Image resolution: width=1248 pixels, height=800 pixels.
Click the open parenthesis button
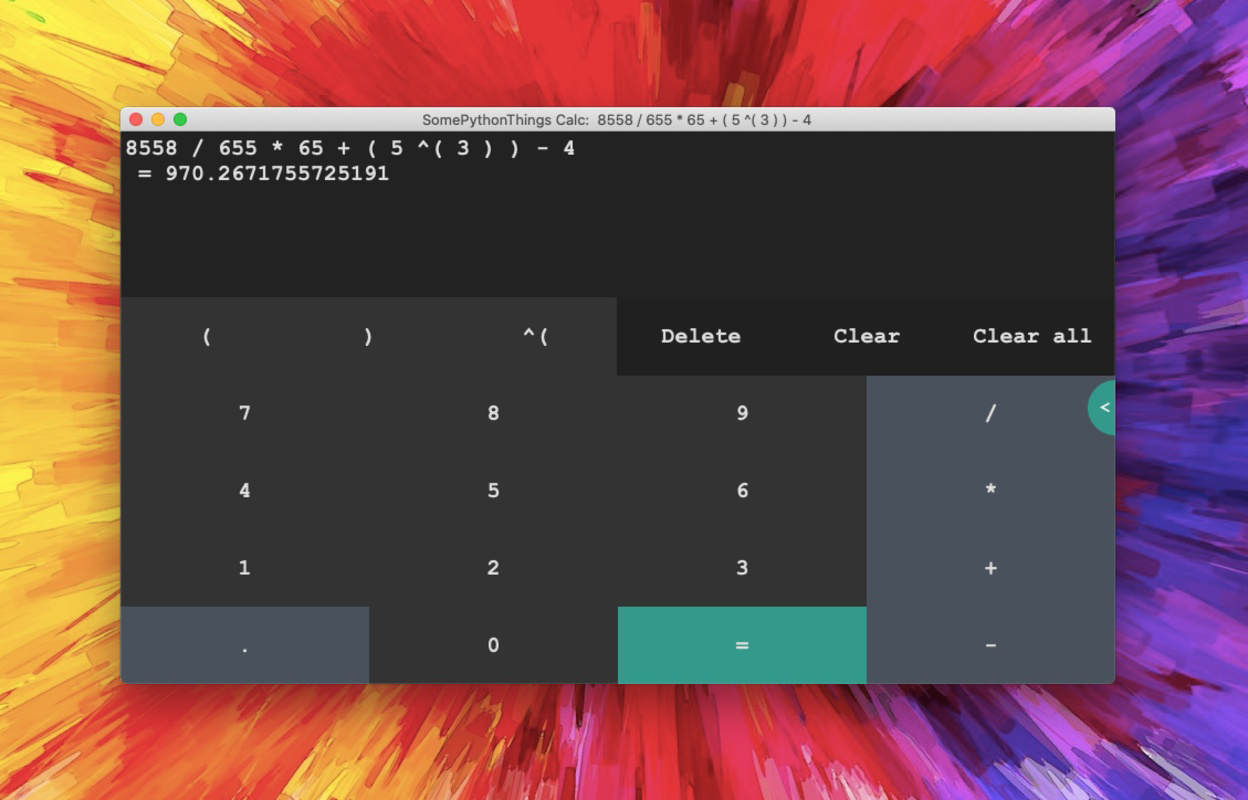pyautogui.click(x=205, y=336)
